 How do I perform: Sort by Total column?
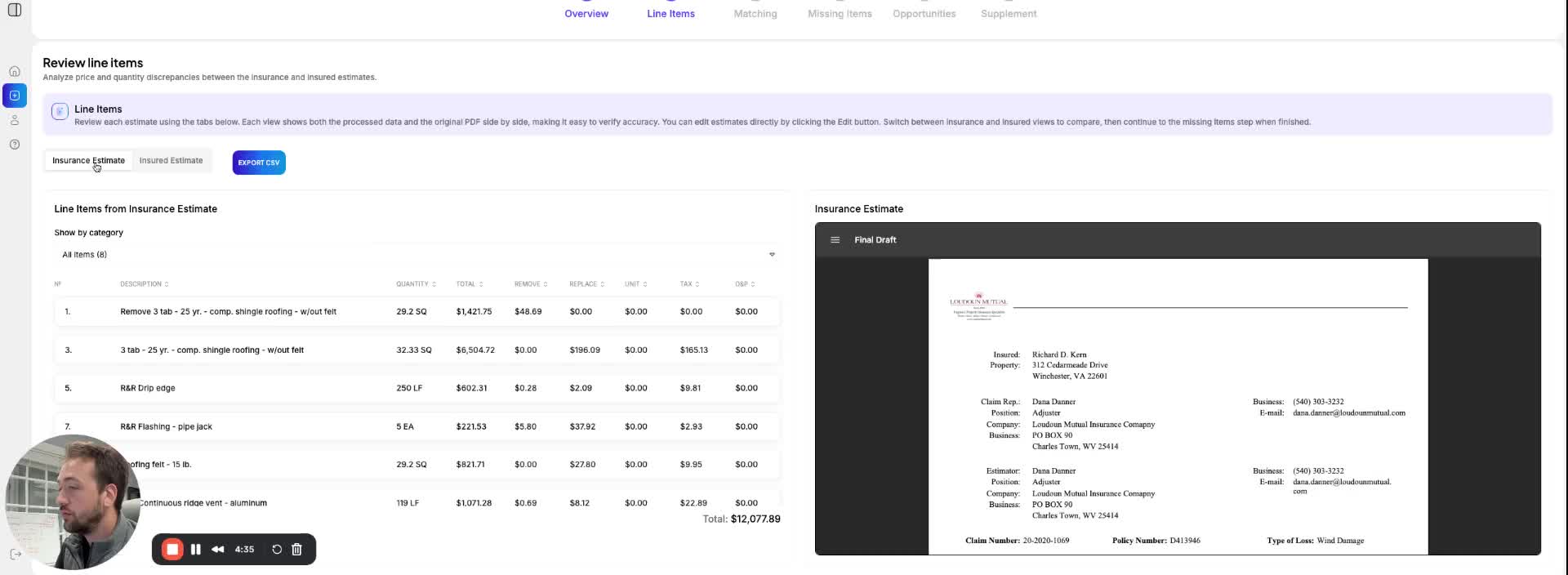click(x=470, y=284)
